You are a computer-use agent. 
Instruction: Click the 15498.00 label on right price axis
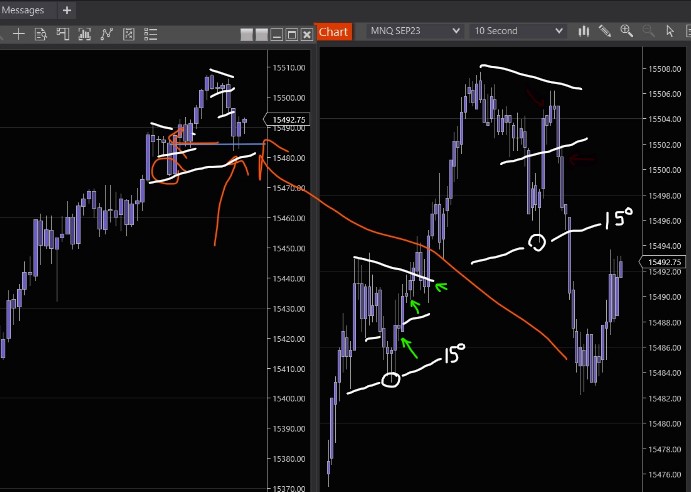[664, 195]
